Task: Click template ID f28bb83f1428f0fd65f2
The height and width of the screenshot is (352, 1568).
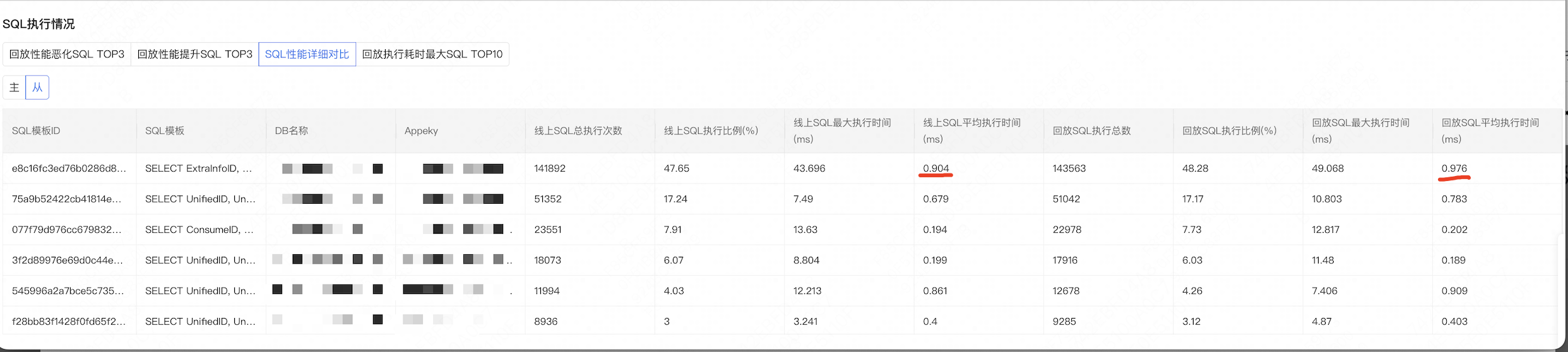Action: [x=68, y=321]
